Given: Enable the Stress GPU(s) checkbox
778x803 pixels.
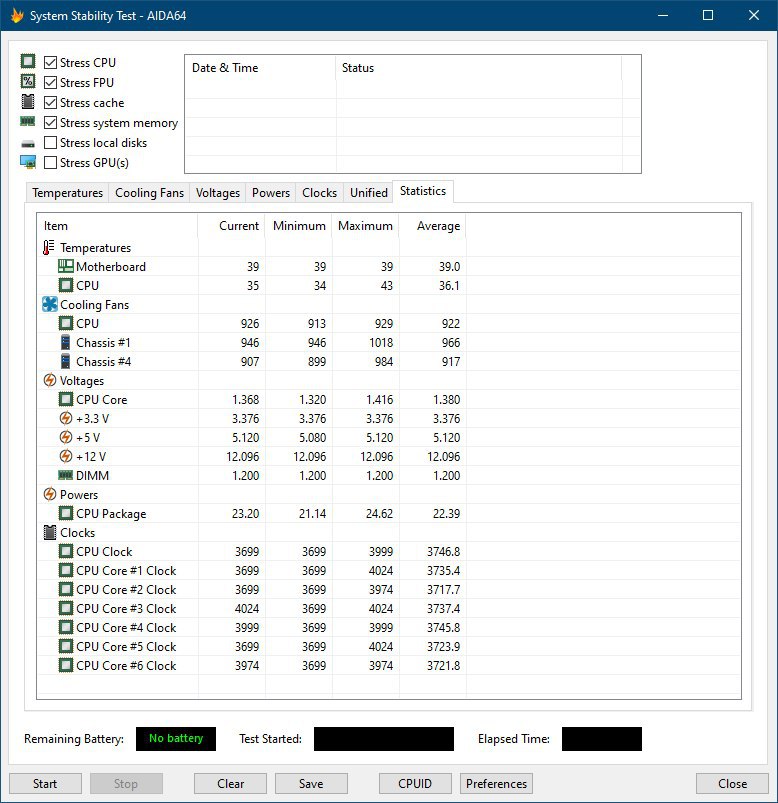Looking at the screenshot, I should [x=50, y=162].
